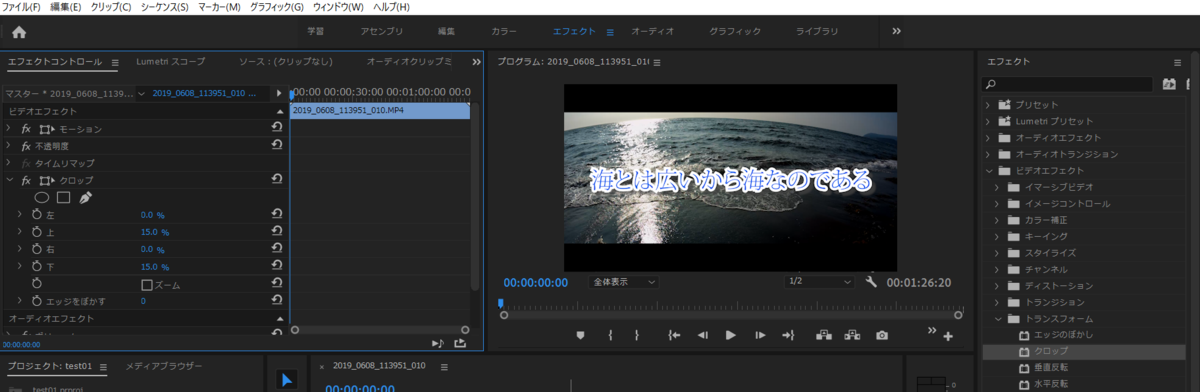Click the Mark Out button
The image size is (1200, 392).
coord(638,335)
